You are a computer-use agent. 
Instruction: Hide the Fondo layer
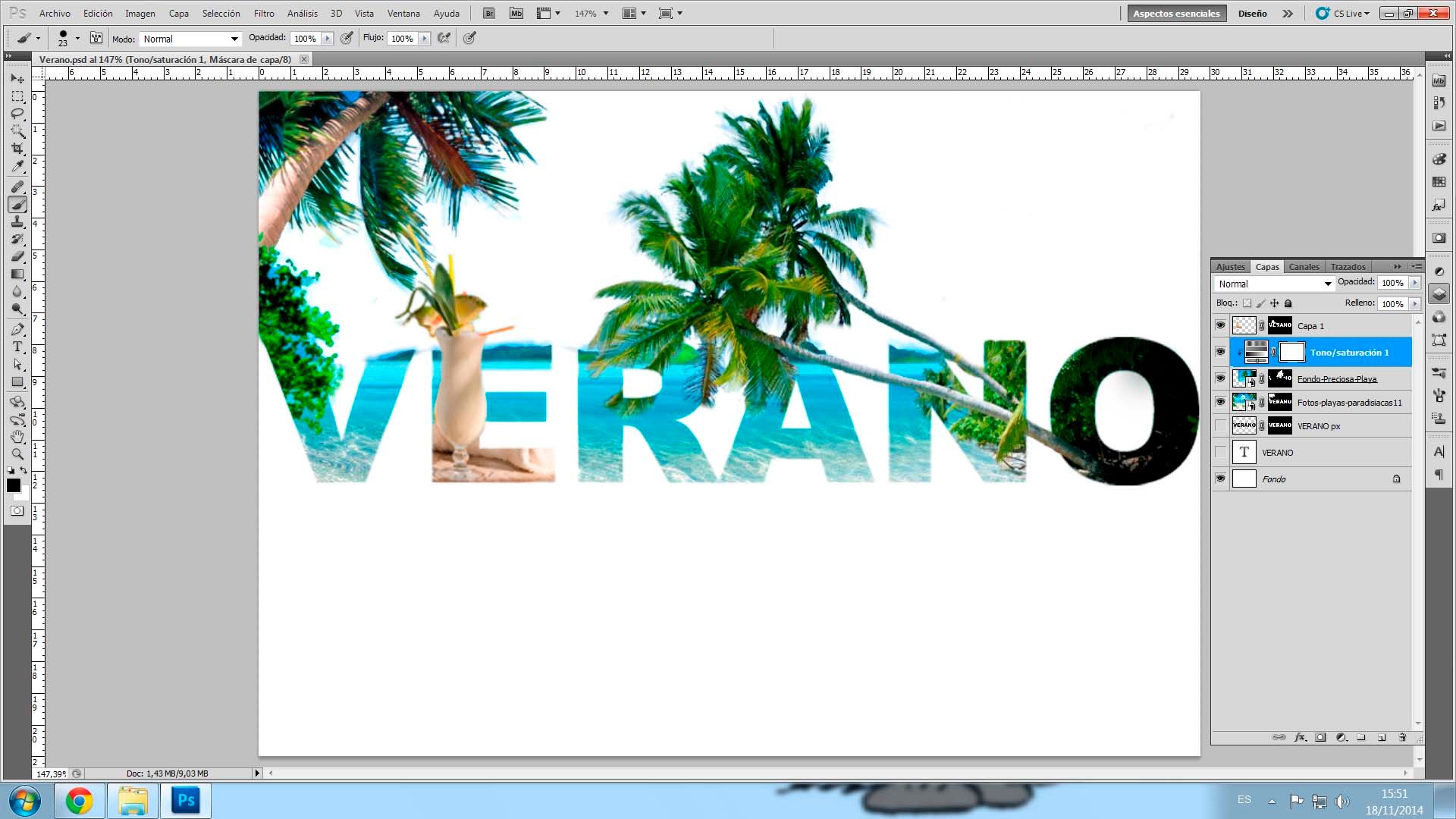(1220, 479)
